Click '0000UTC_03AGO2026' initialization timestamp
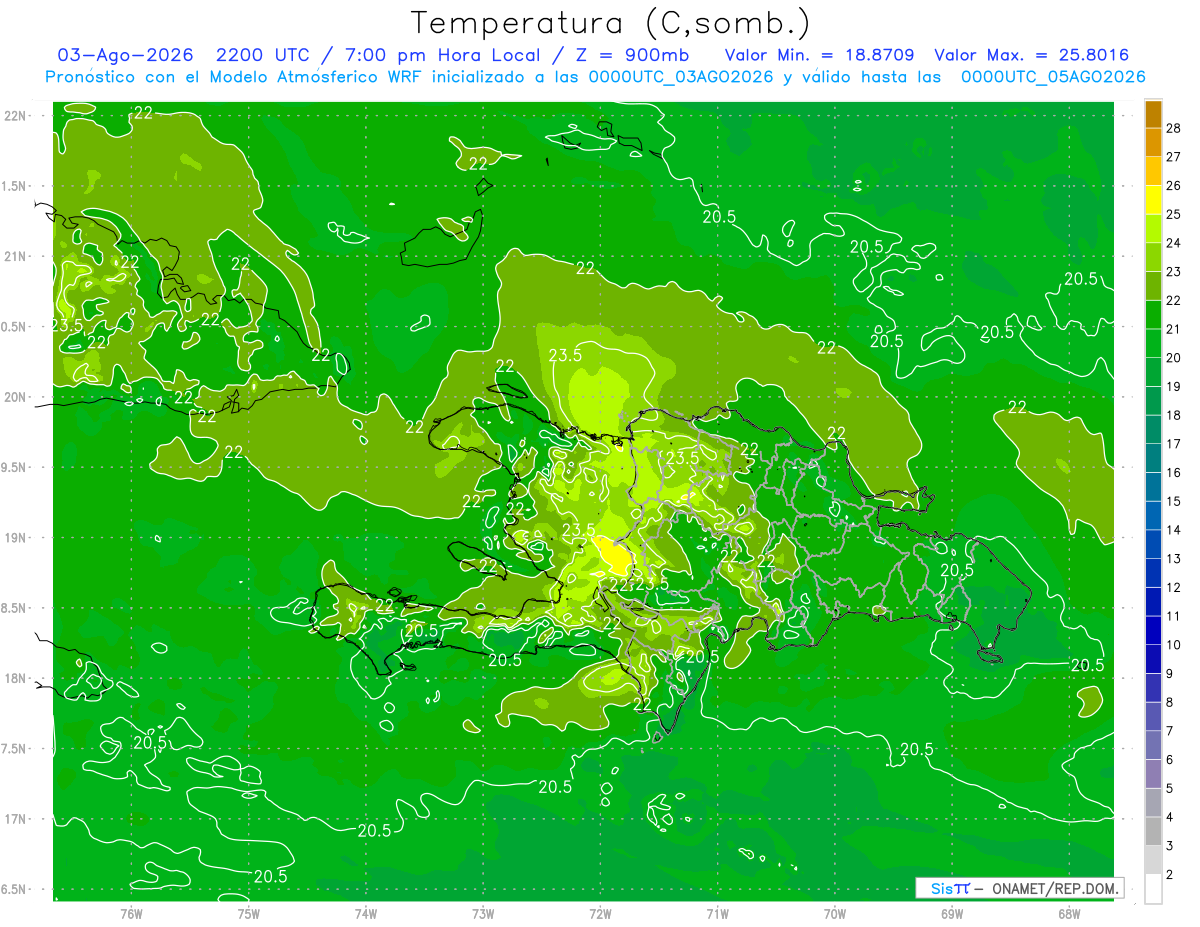 pos(681,77)
